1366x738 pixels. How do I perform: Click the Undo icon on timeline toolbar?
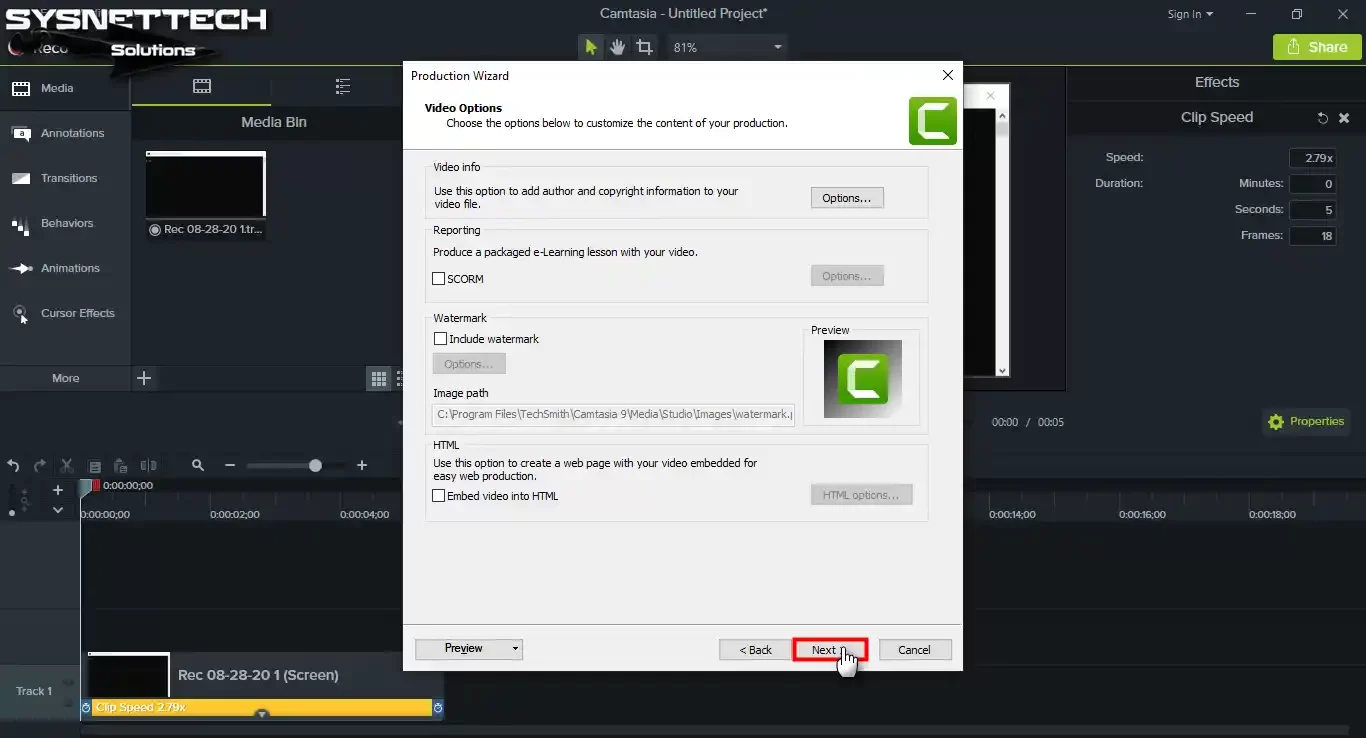pyautogui.click(x=13, y=466)
